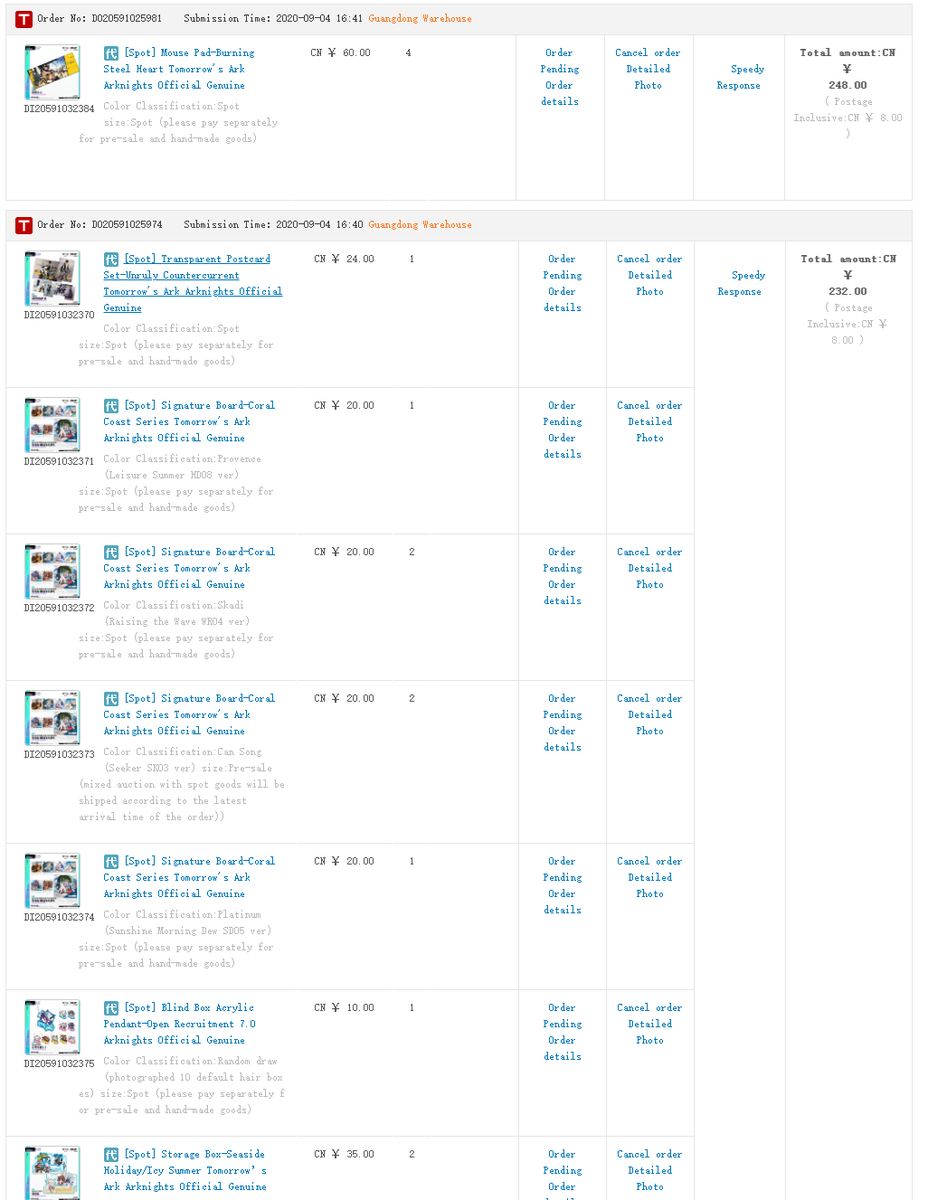Open Order Pending details for item DI20591032373

tap(562, 723)
